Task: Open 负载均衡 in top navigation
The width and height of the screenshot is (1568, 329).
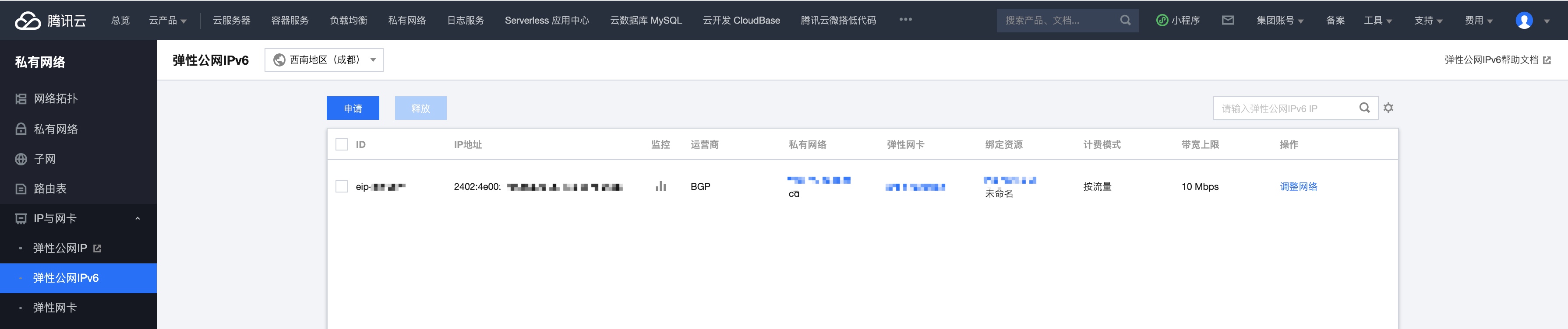Action: tap(349, 20)
